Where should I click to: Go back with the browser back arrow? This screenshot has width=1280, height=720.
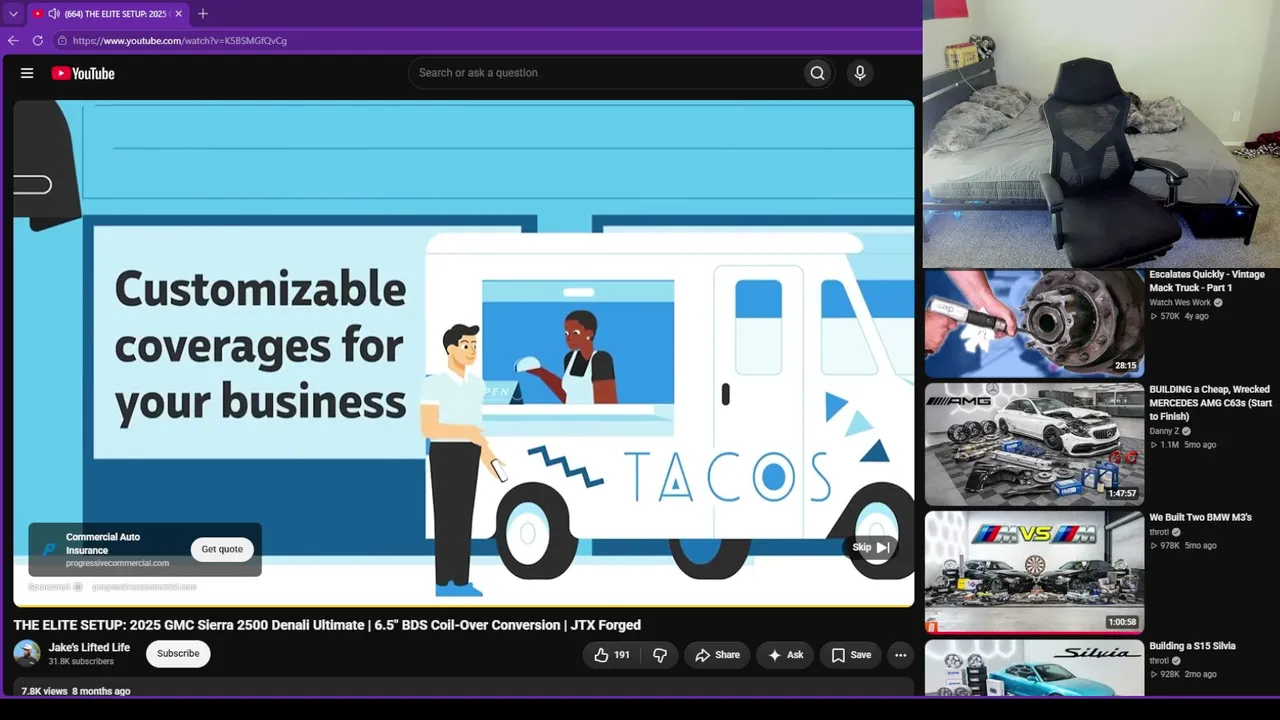13,41
